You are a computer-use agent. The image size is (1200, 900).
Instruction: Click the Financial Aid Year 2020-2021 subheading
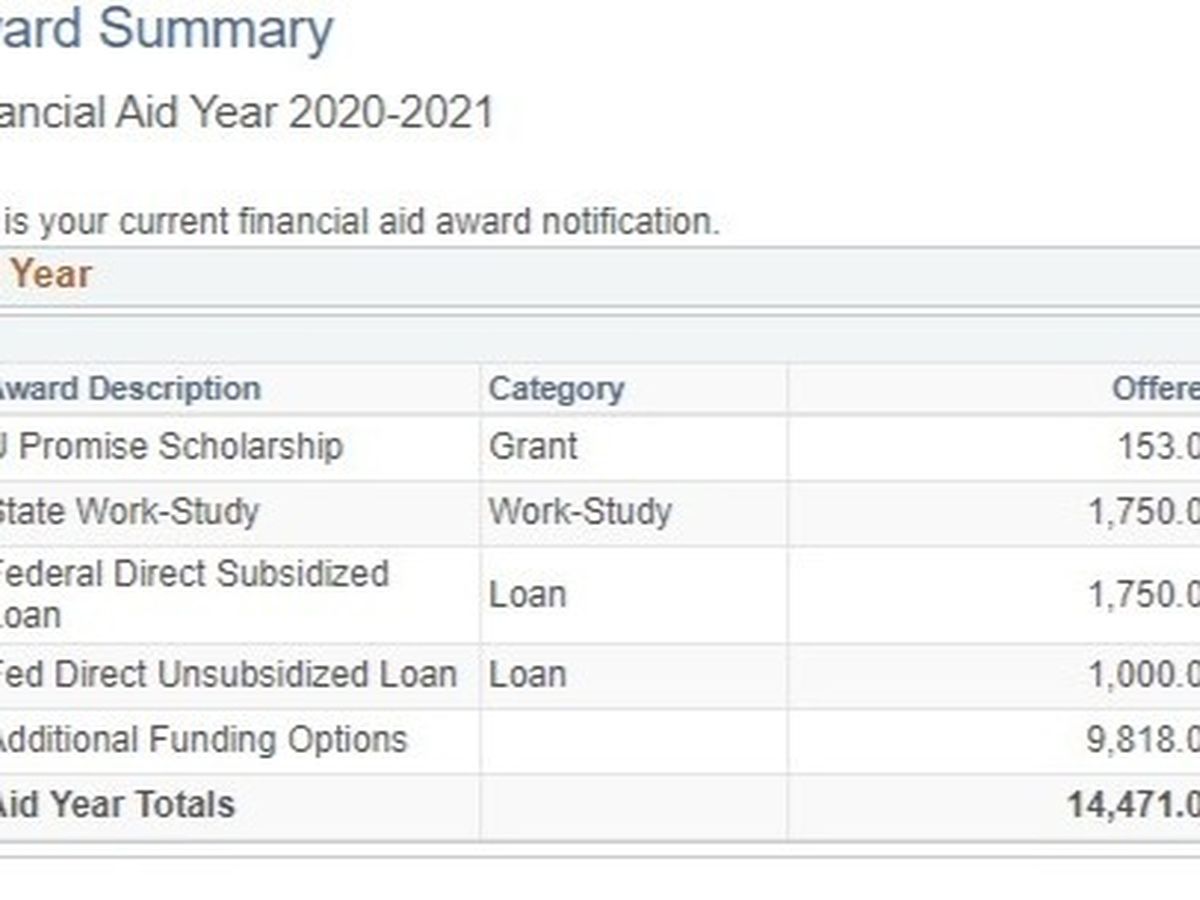click(246, 113)
